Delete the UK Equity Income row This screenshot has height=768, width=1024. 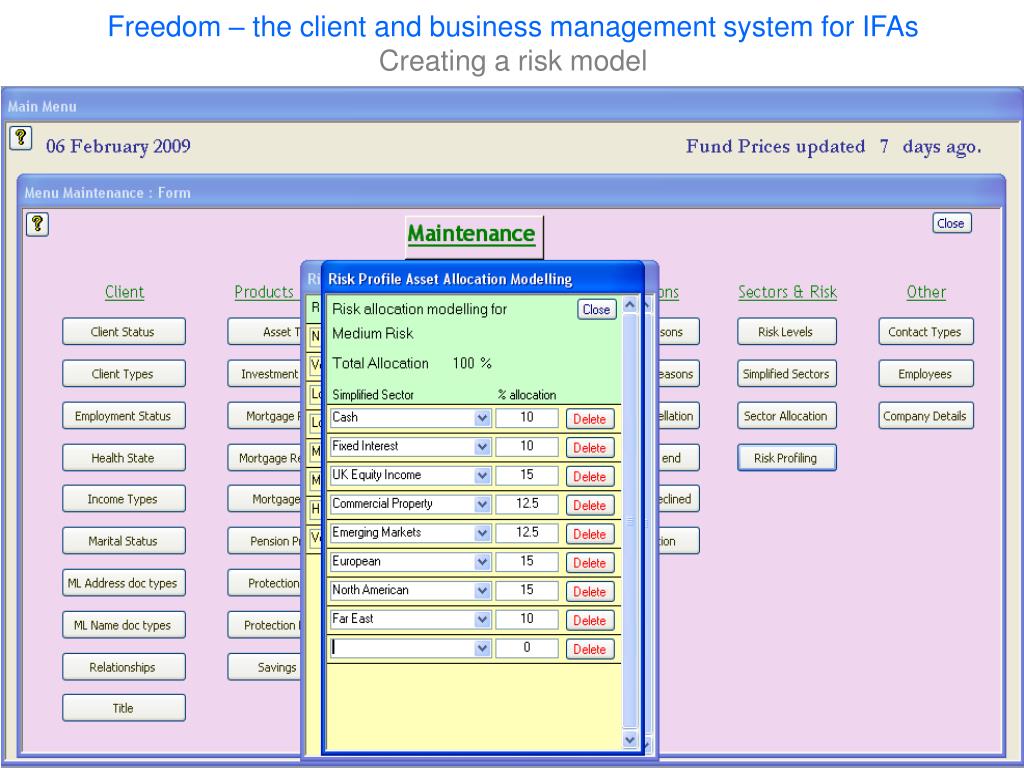tap(590, 476)
